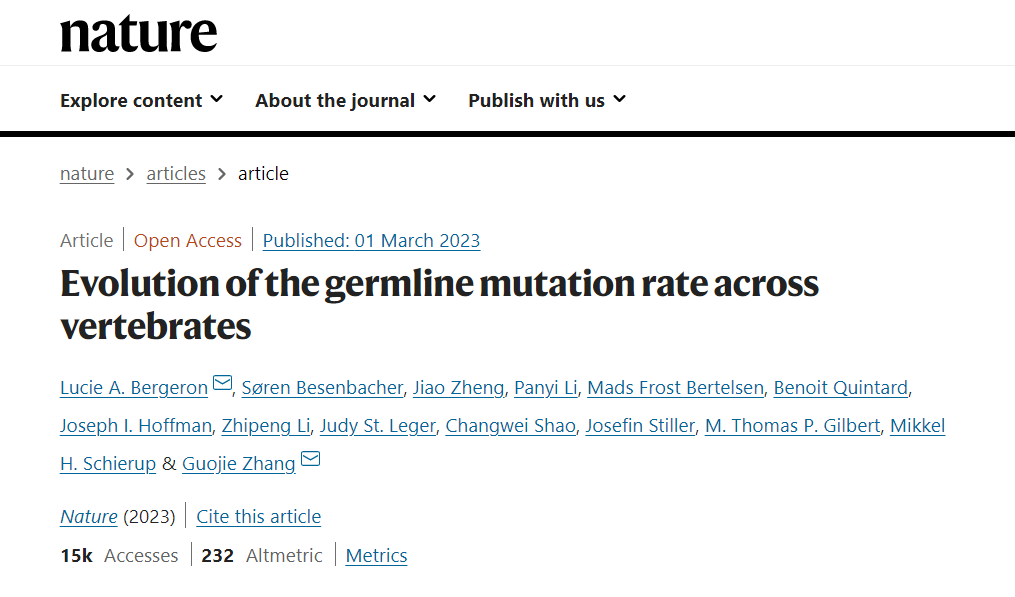
Task: Email Guojie Zhang via envelope icon
Action: (x=311, y=458)
